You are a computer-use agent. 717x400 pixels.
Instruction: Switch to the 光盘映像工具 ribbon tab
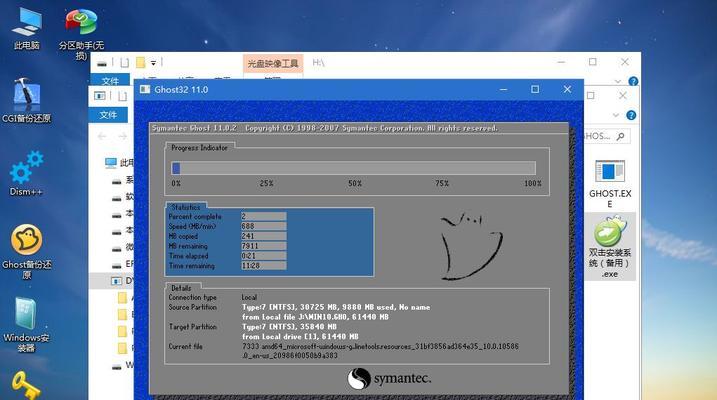click(x=274, y=63)
